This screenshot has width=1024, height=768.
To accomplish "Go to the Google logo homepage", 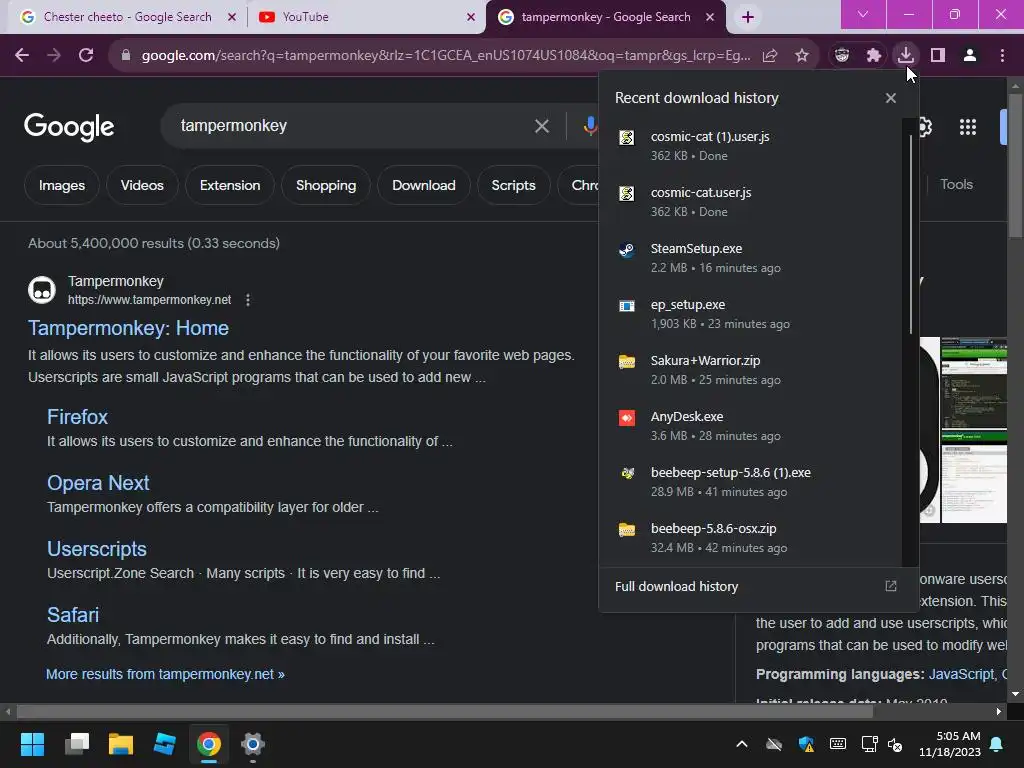I will 69,127.
